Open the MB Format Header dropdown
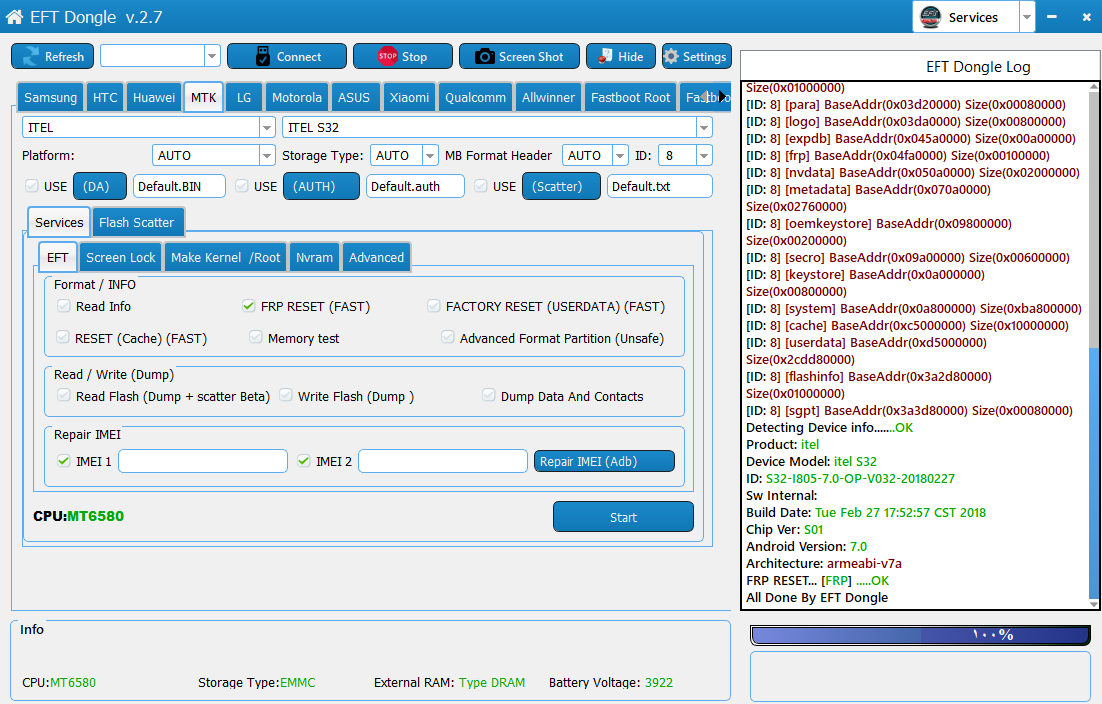 click(x=620, y=155)
